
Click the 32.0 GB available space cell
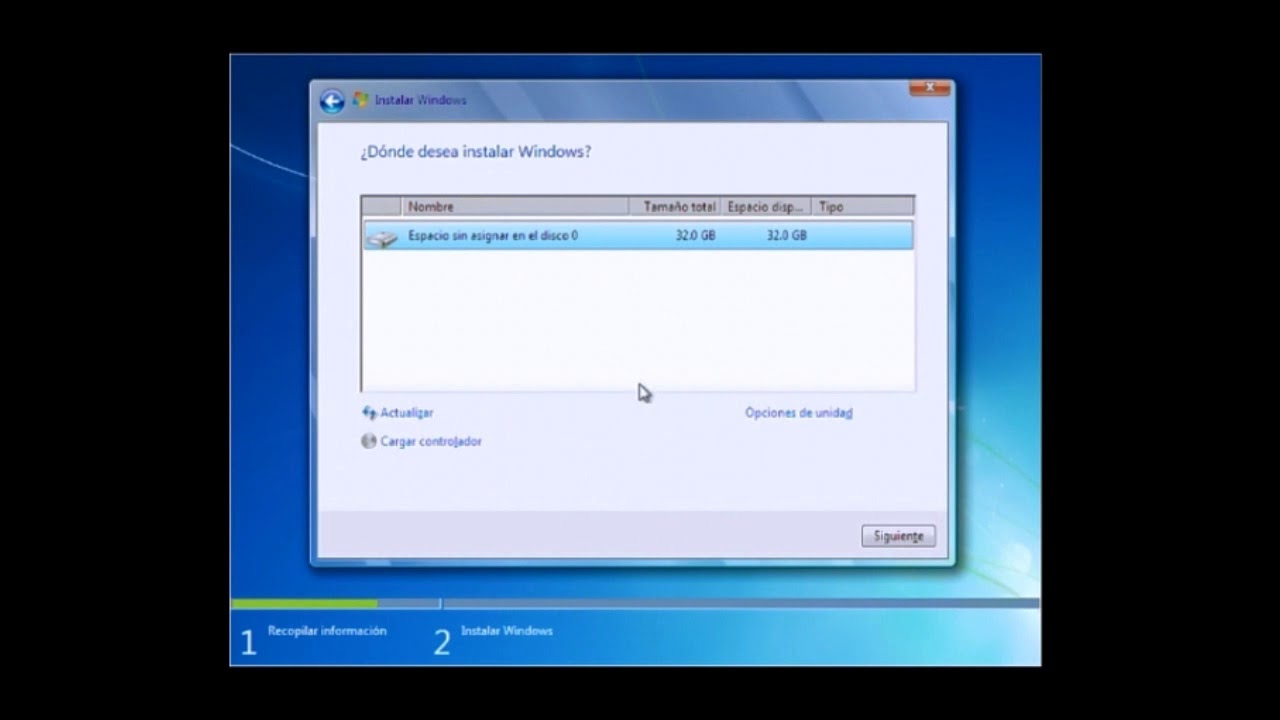(x=786, y=236)
